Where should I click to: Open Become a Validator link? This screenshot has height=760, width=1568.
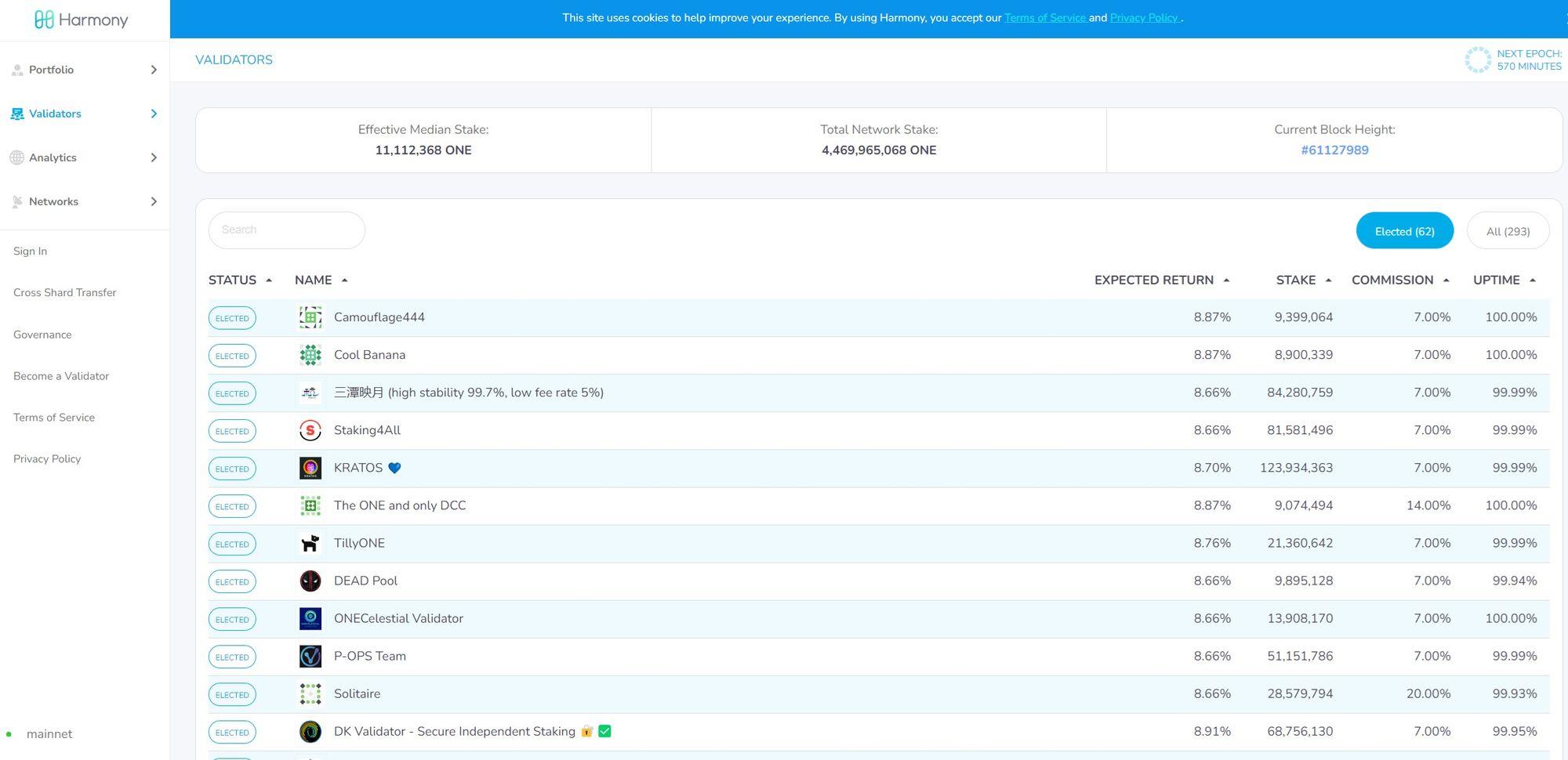point(61,376)
